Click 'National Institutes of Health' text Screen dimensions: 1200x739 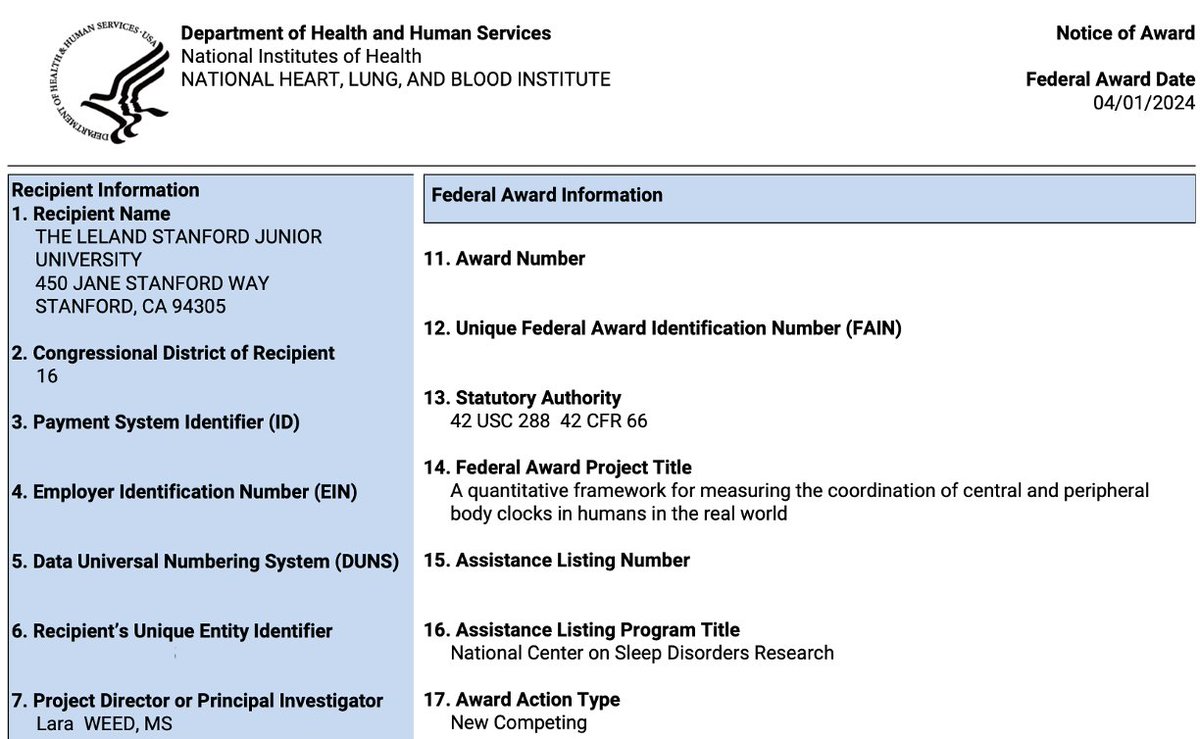click(x=301, y=56)
